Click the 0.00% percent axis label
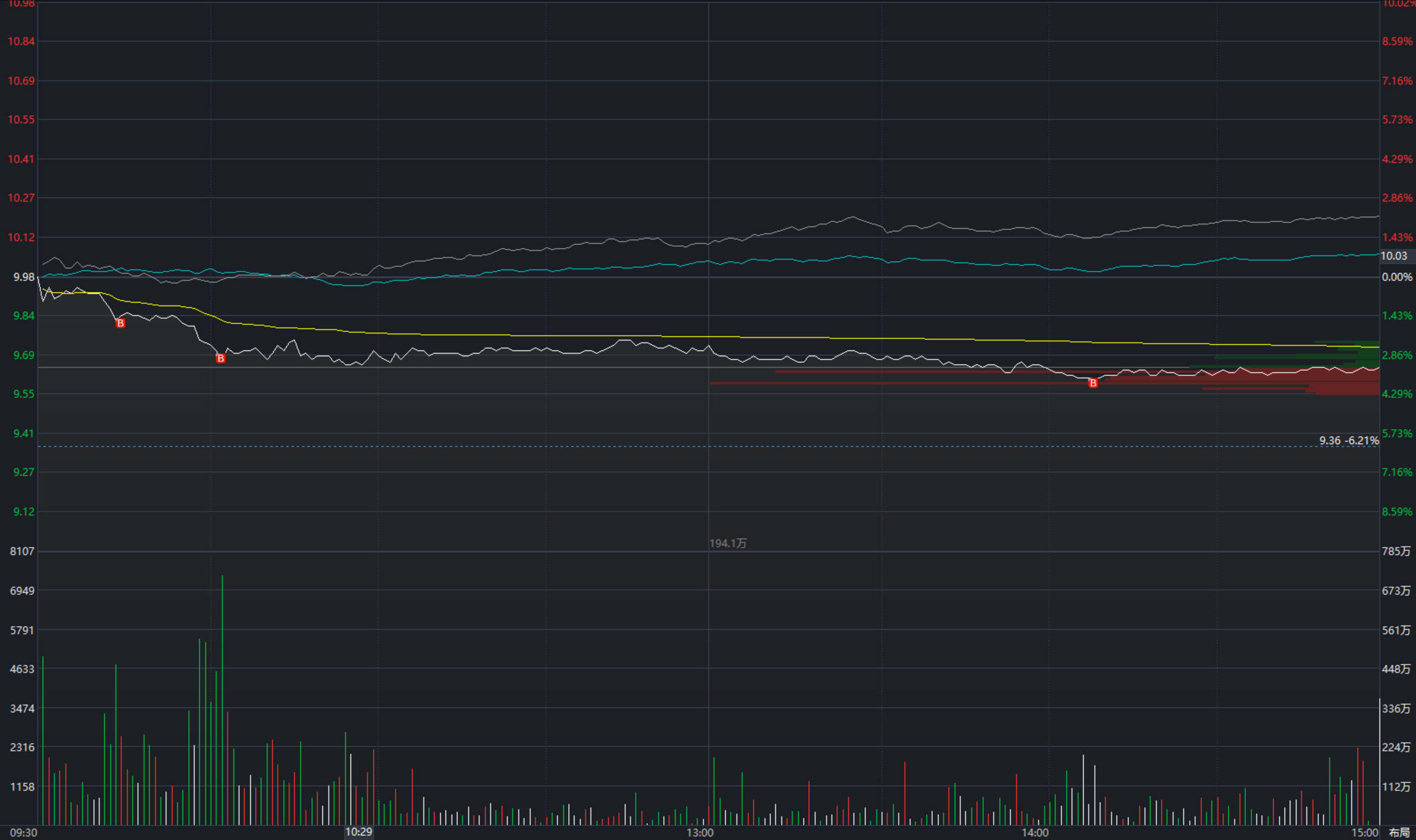This screenshot has height=840, width=1416. (x=1397, y=277)
